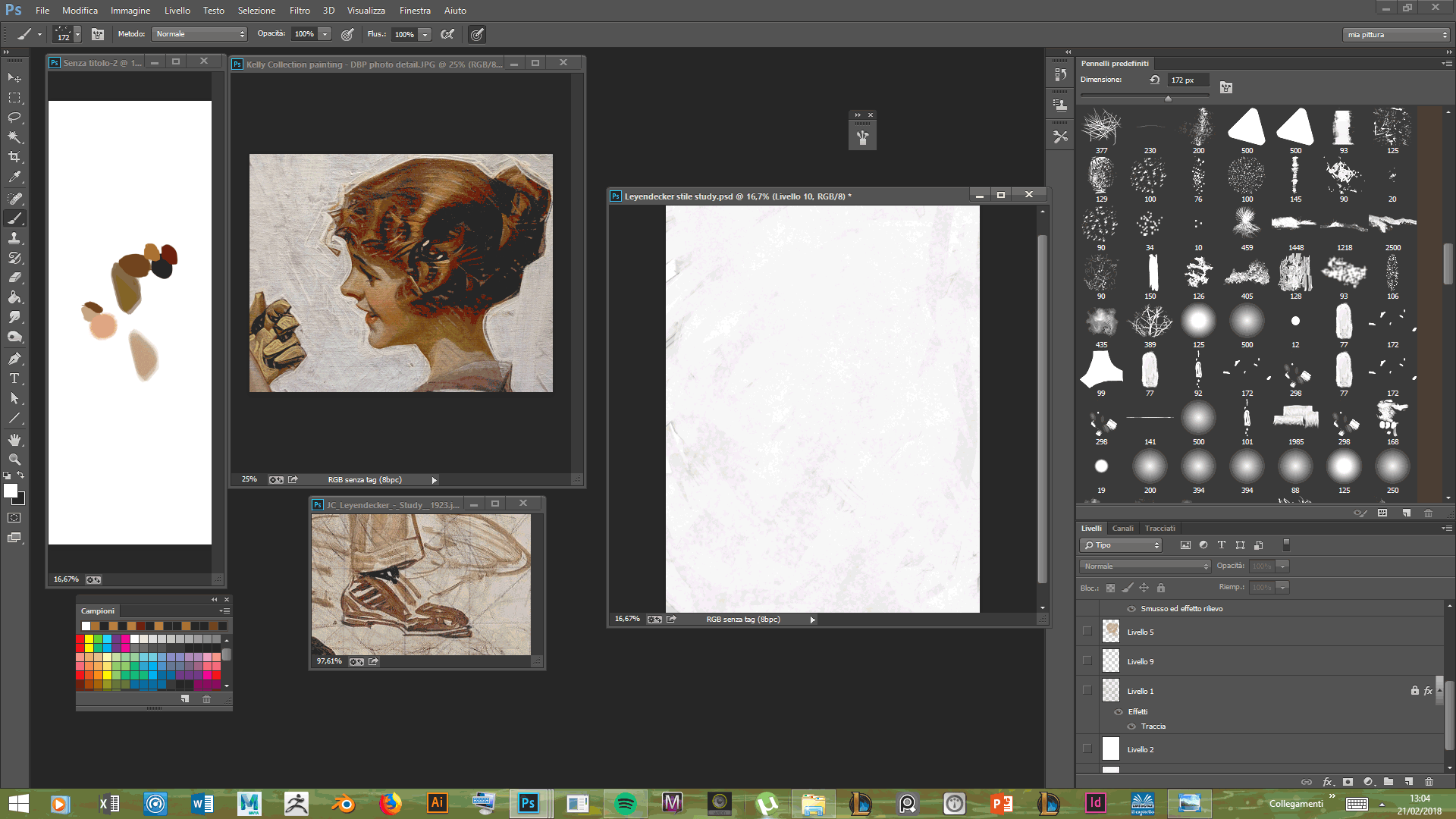
Task: Select the Eraser tool
Action: point(14,278)
